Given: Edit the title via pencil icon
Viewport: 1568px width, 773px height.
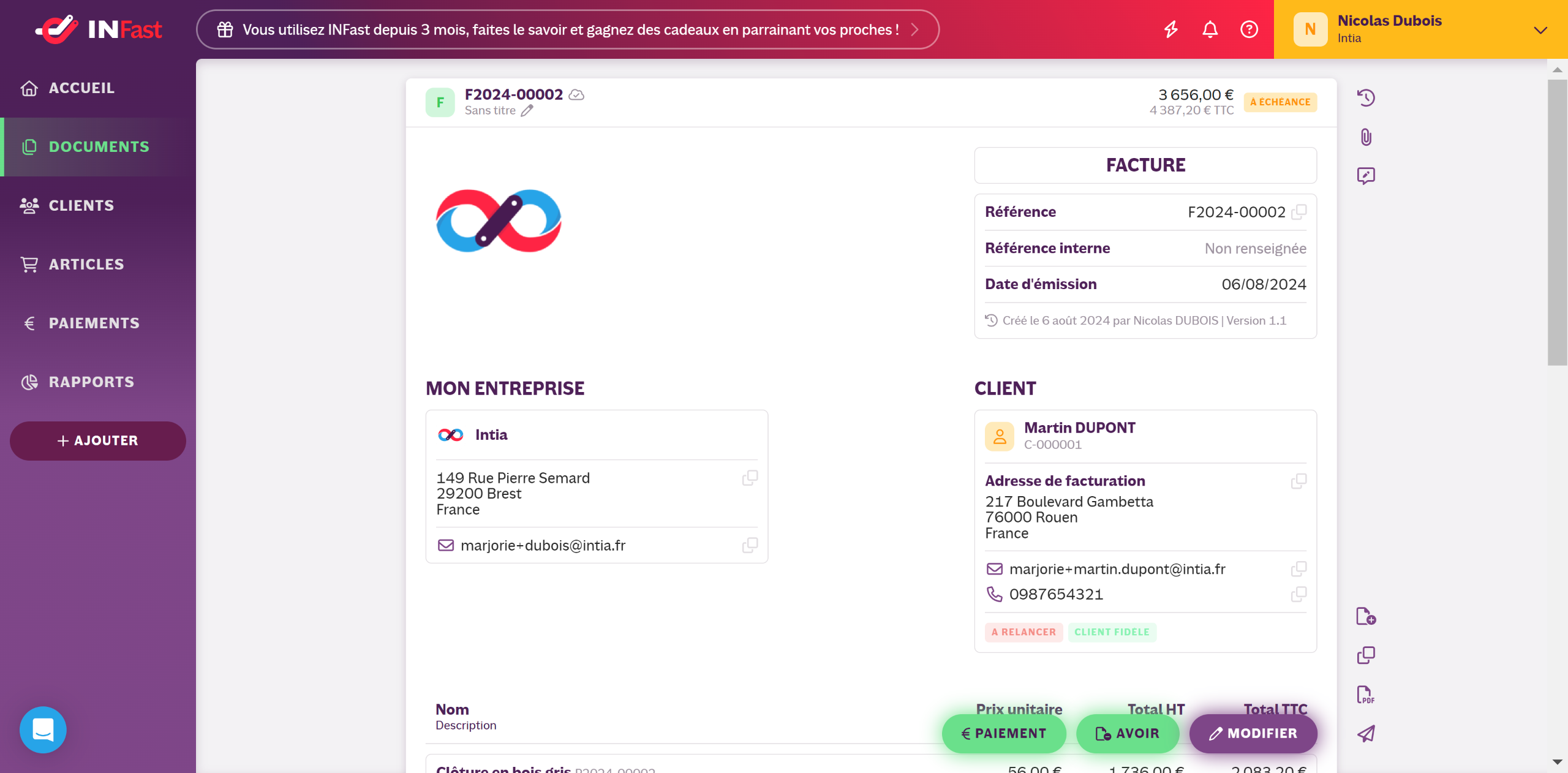Looking at the screenshot, I should pos(527,111).
